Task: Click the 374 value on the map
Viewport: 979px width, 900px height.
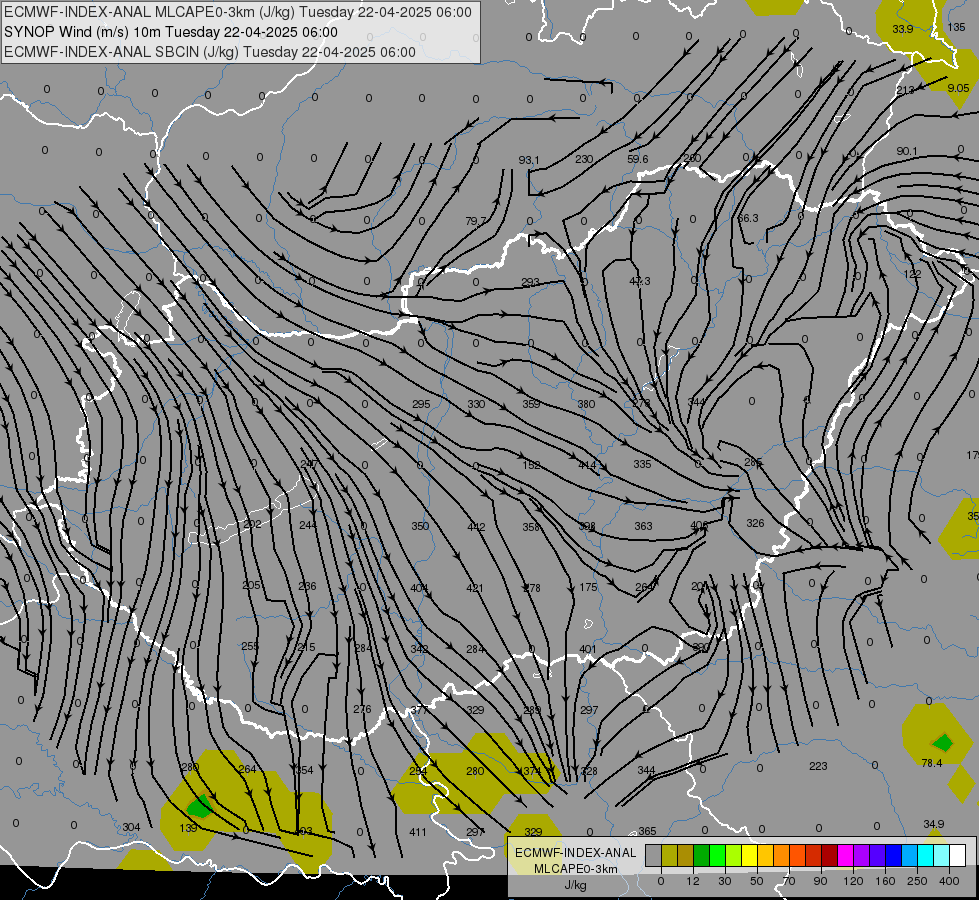Action: [532, 771]
